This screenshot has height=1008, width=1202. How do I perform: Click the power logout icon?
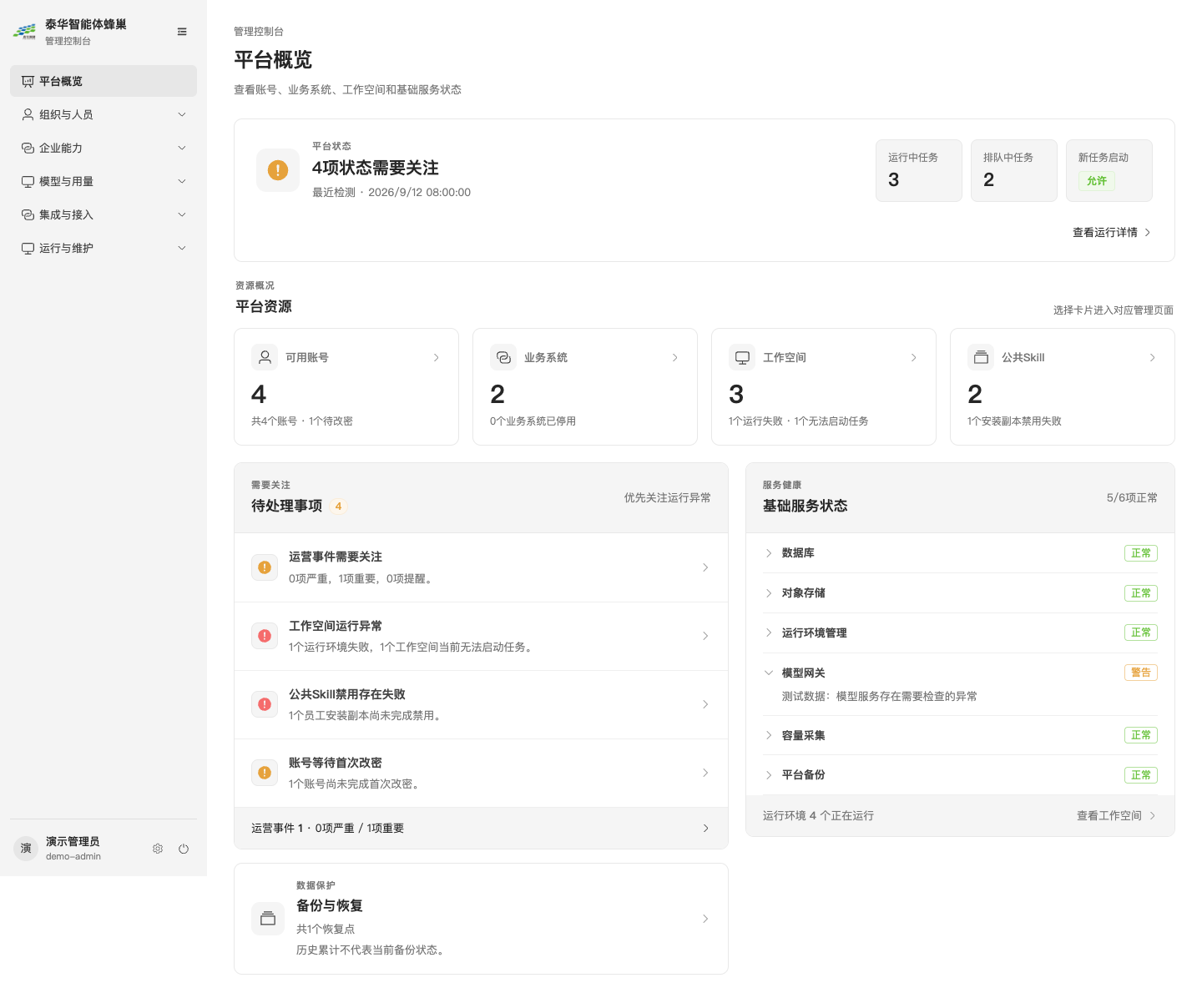(x=184, y=849)
